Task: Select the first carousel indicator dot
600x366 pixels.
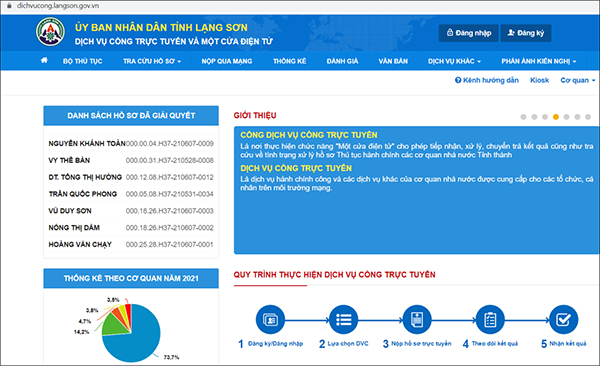Action: 523,117
